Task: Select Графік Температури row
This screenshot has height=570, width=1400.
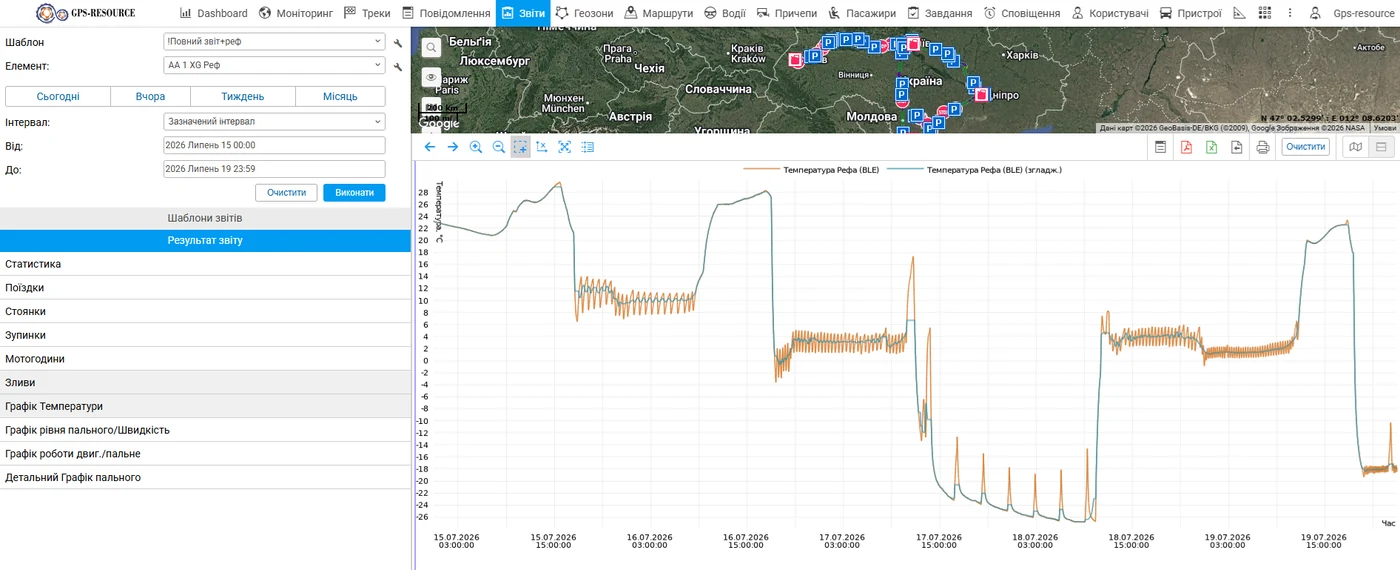Action: click(x=205, y=407)
